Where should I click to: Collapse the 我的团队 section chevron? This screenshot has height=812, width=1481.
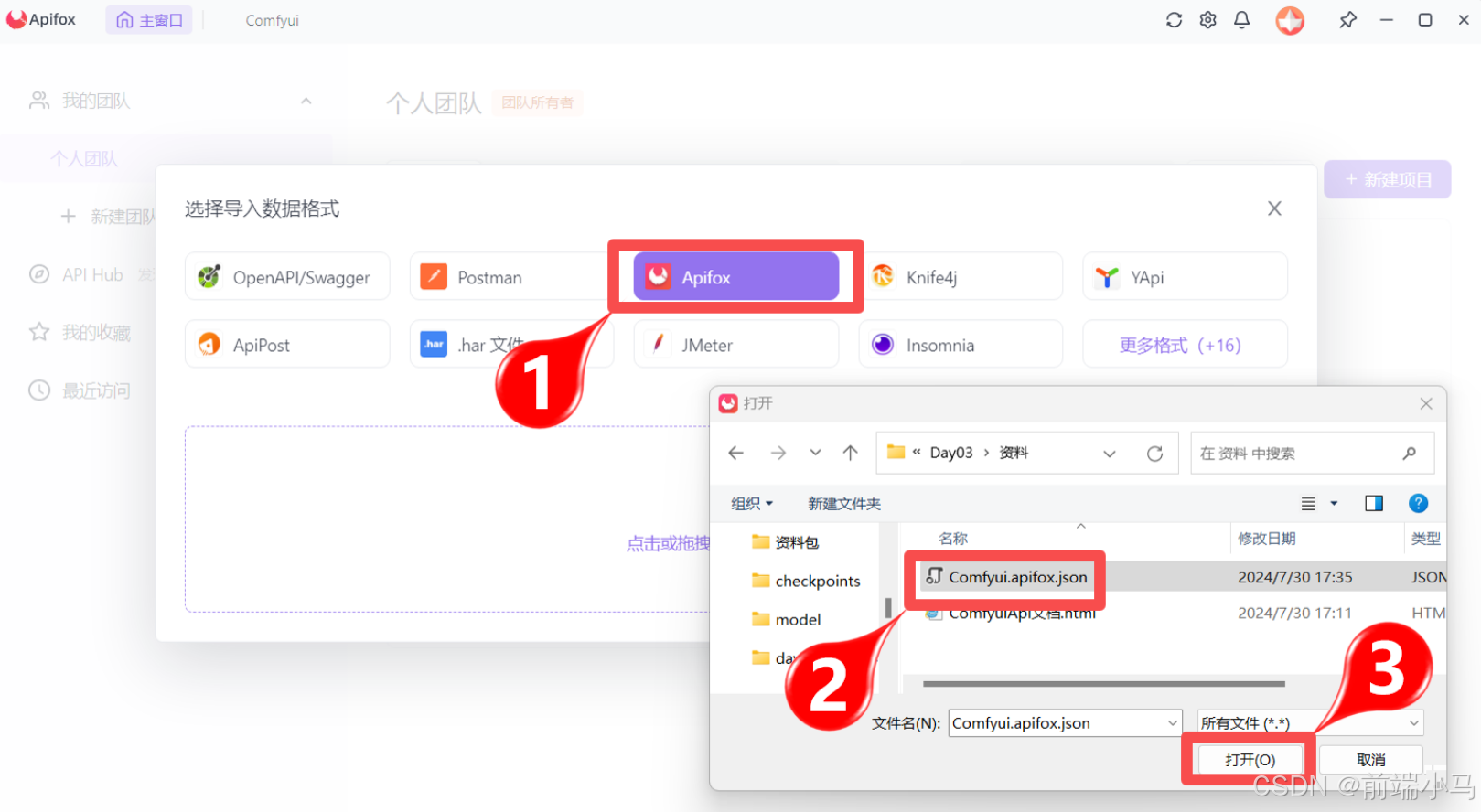(x=306, y=101)
